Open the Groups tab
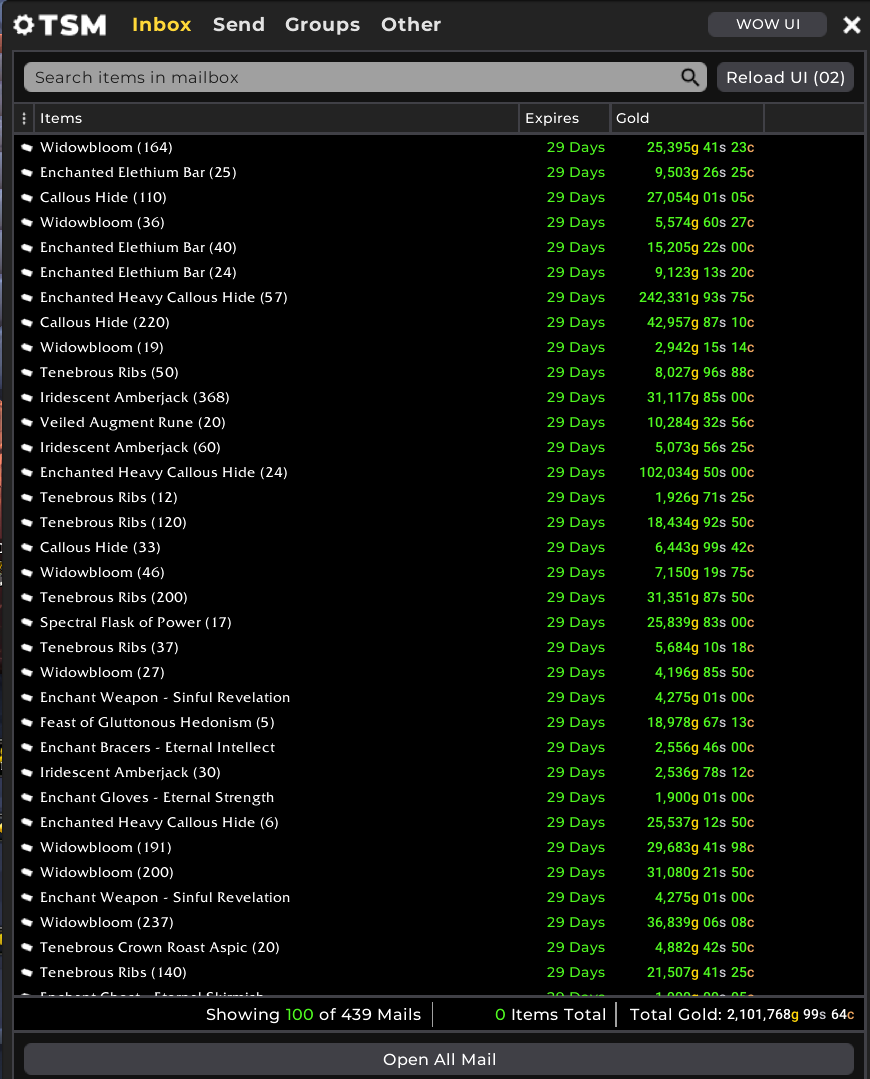 tap(322, 25)
